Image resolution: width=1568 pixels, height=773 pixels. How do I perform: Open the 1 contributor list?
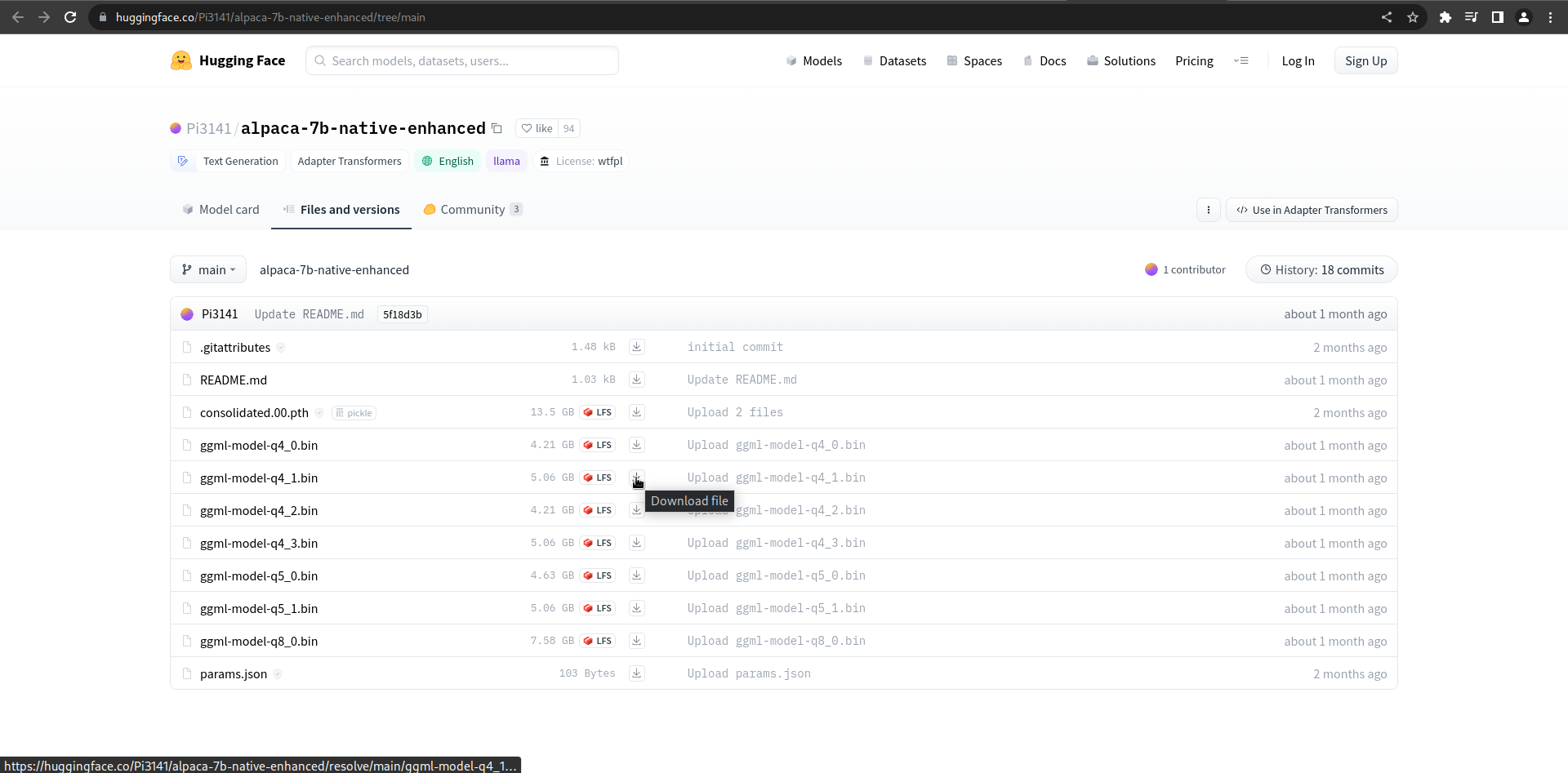(1185, 269)
